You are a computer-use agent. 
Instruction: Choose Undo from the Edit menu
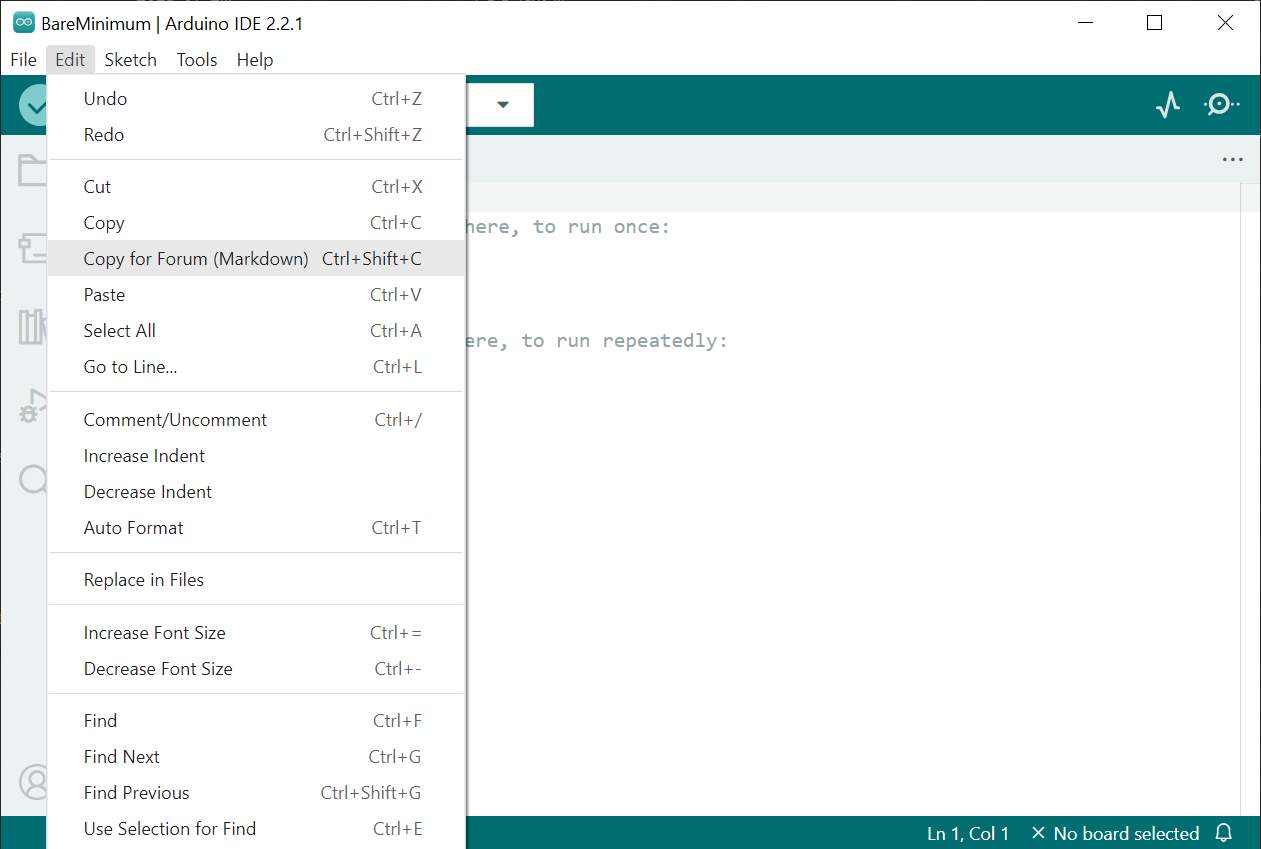pyautogui.click(x=256, y=99)
